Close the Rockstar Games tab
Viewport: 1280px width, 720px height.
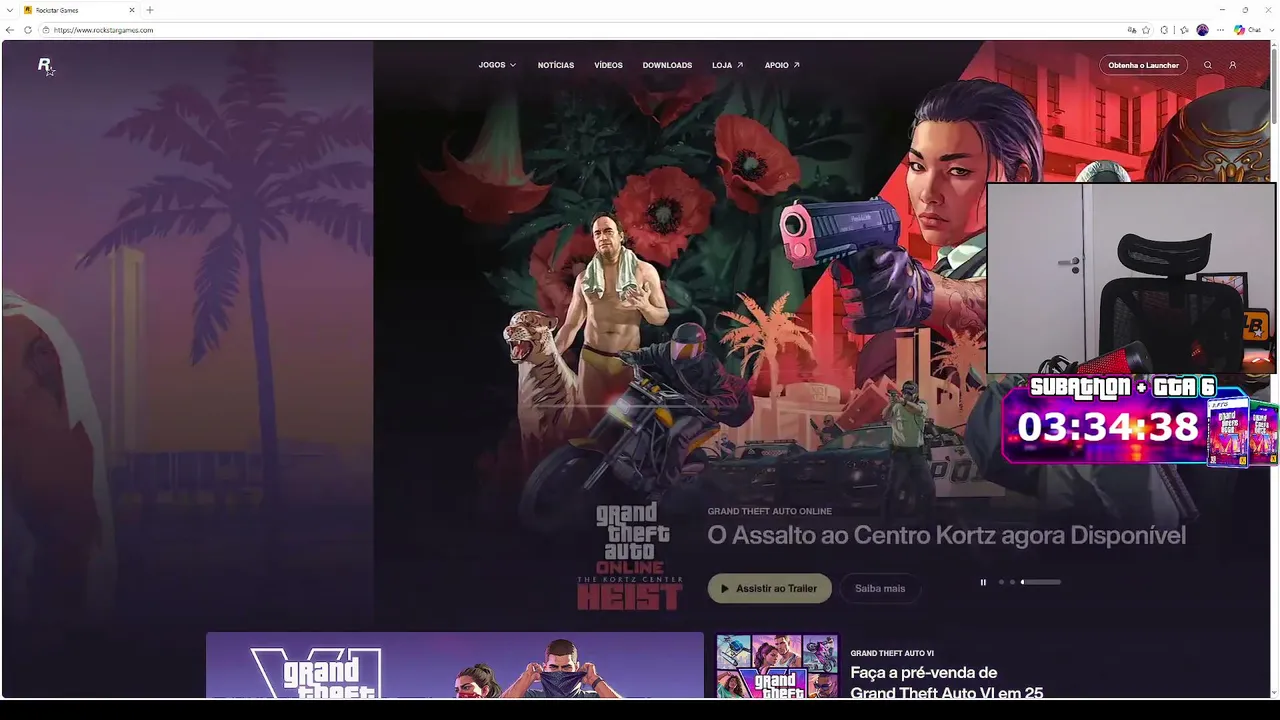tap(131, 10)
